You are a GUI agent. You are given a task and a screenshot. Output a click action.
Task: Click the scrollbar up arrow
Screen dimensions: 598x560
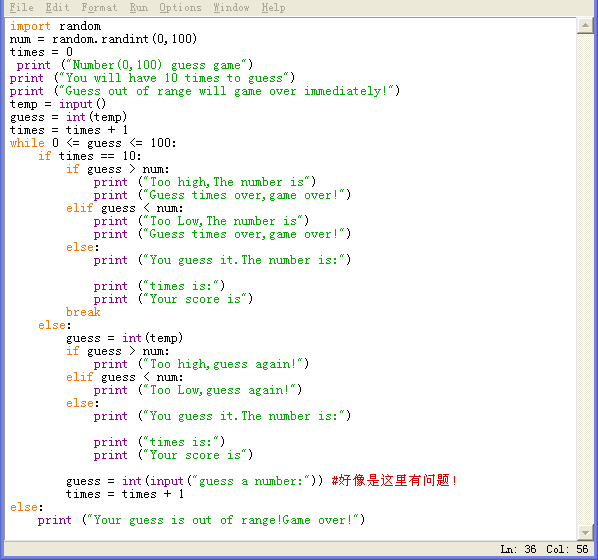[x=585, y=26]
